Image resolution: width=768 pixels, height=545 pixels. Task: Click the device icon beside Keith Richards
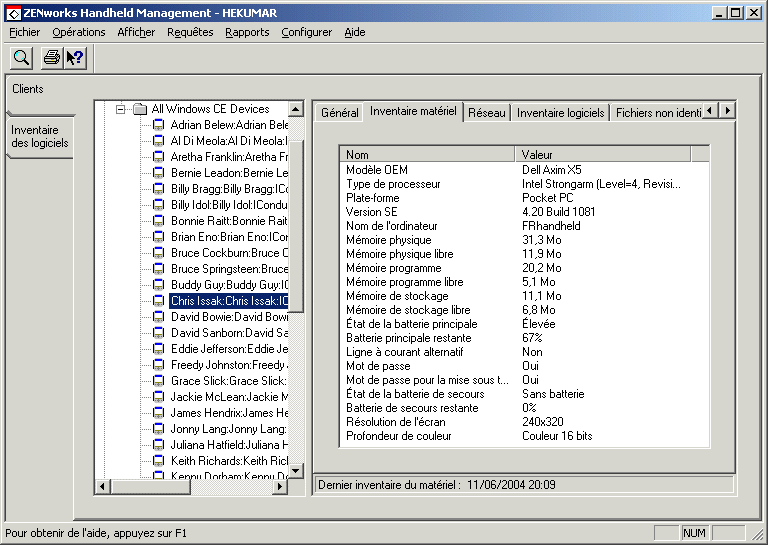click(158, 461)
